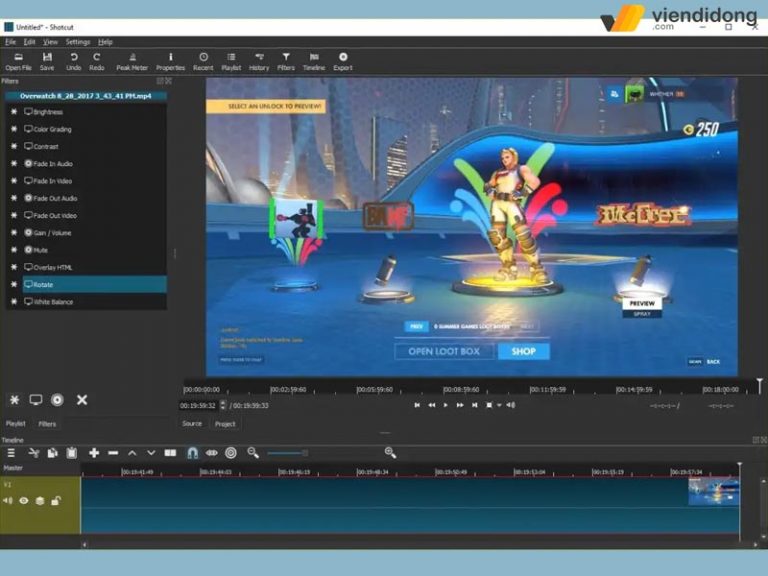The height and width of the screenshot is (576, 768).
Task: Split clip at playhead icon
Action: (170, 453)
